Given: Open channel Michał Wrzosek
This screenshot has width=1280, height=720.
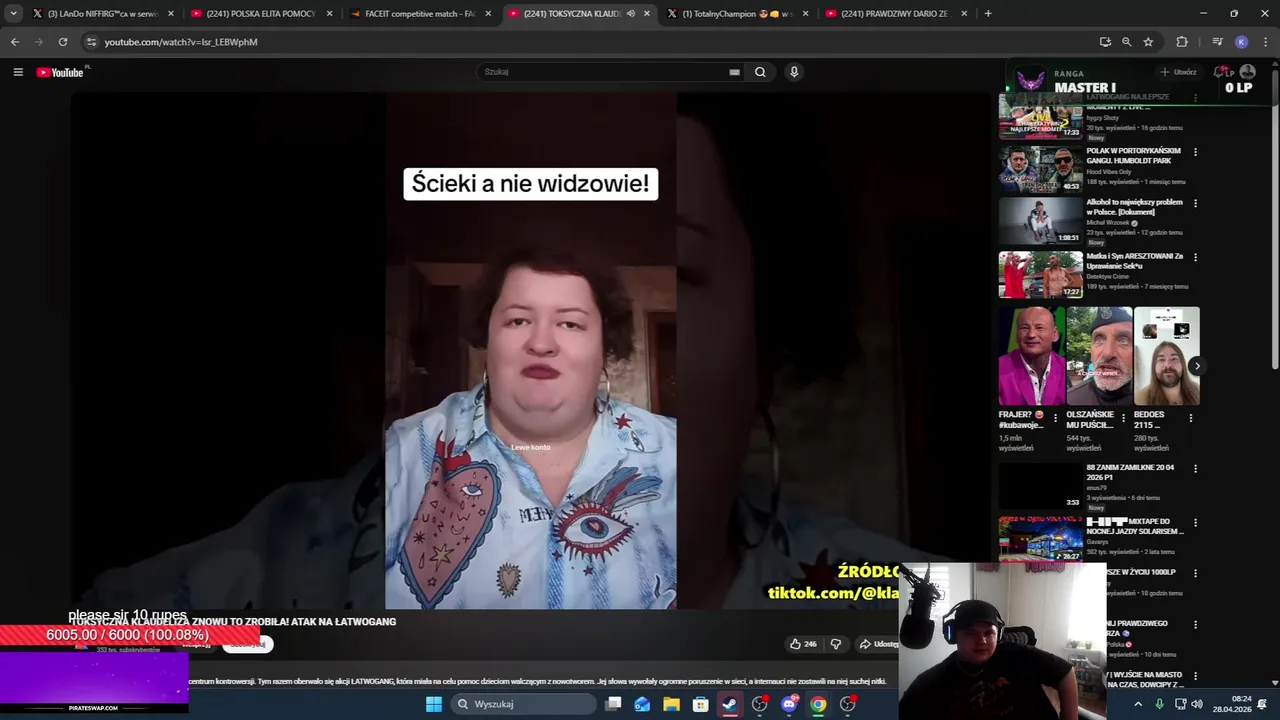Looking at the screenshot, I should [x=1109, y=223].
